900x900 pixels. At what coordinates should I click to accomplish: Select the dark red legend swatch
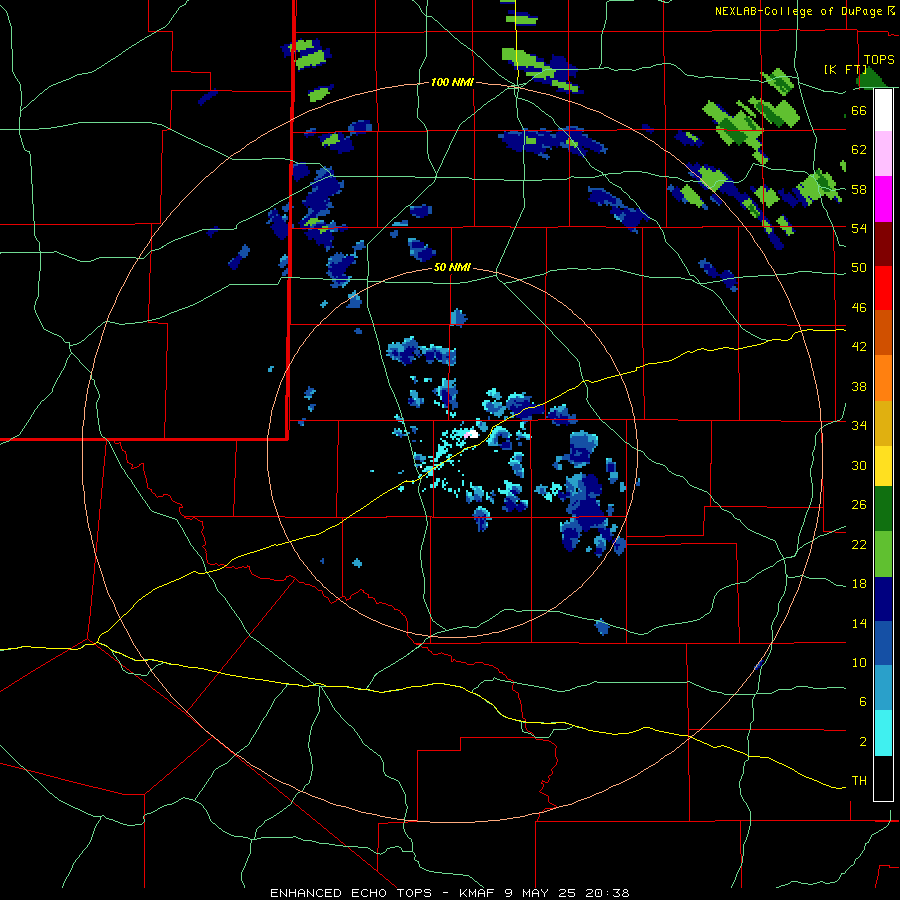pyautogui.click(x=883, y=243)
